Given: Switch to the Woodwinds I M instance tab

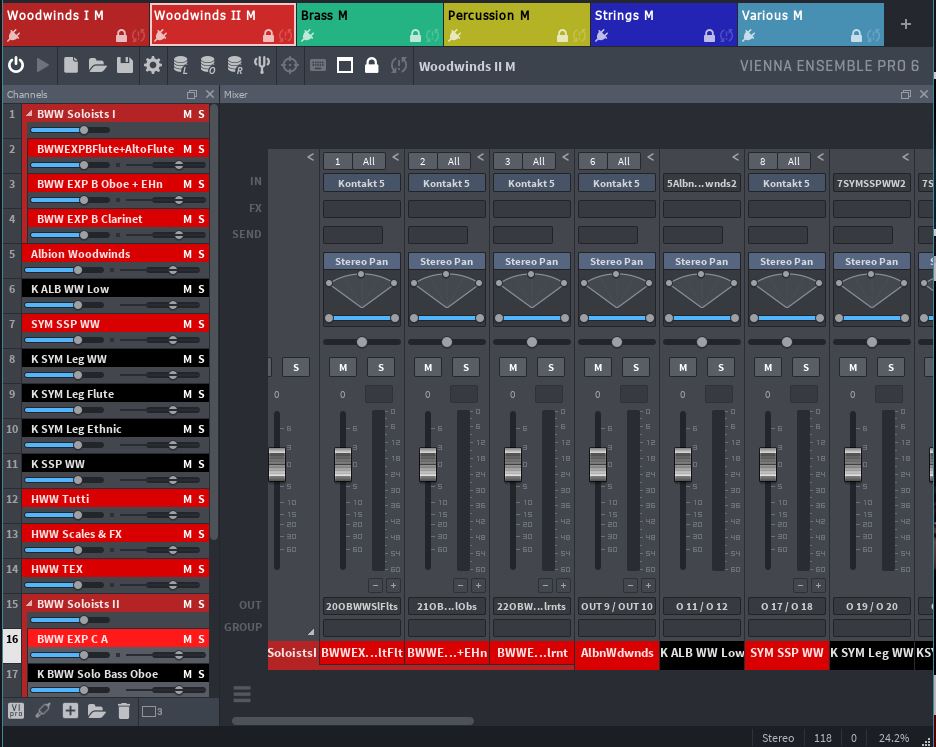Looking at the screenshot, I should [x=75, y=24].
